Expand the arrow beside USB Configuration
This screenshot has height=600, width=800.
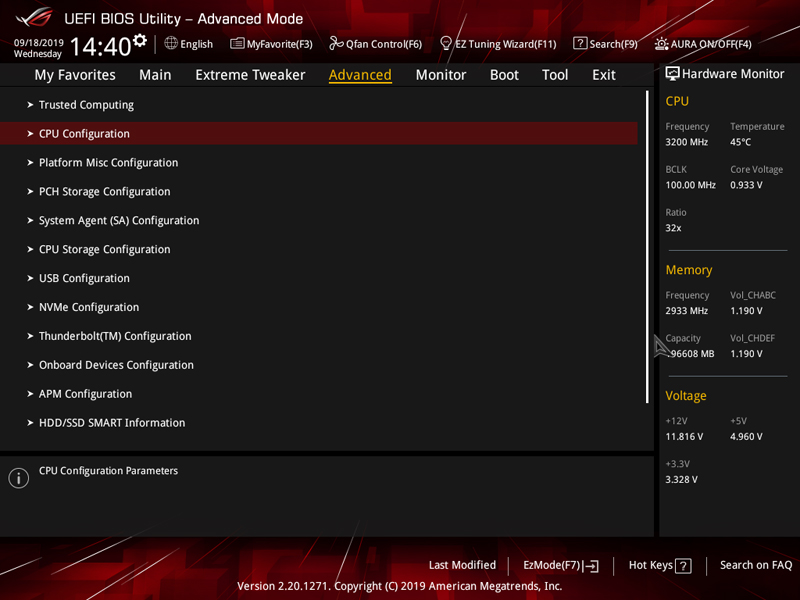(x=30, y=278)
